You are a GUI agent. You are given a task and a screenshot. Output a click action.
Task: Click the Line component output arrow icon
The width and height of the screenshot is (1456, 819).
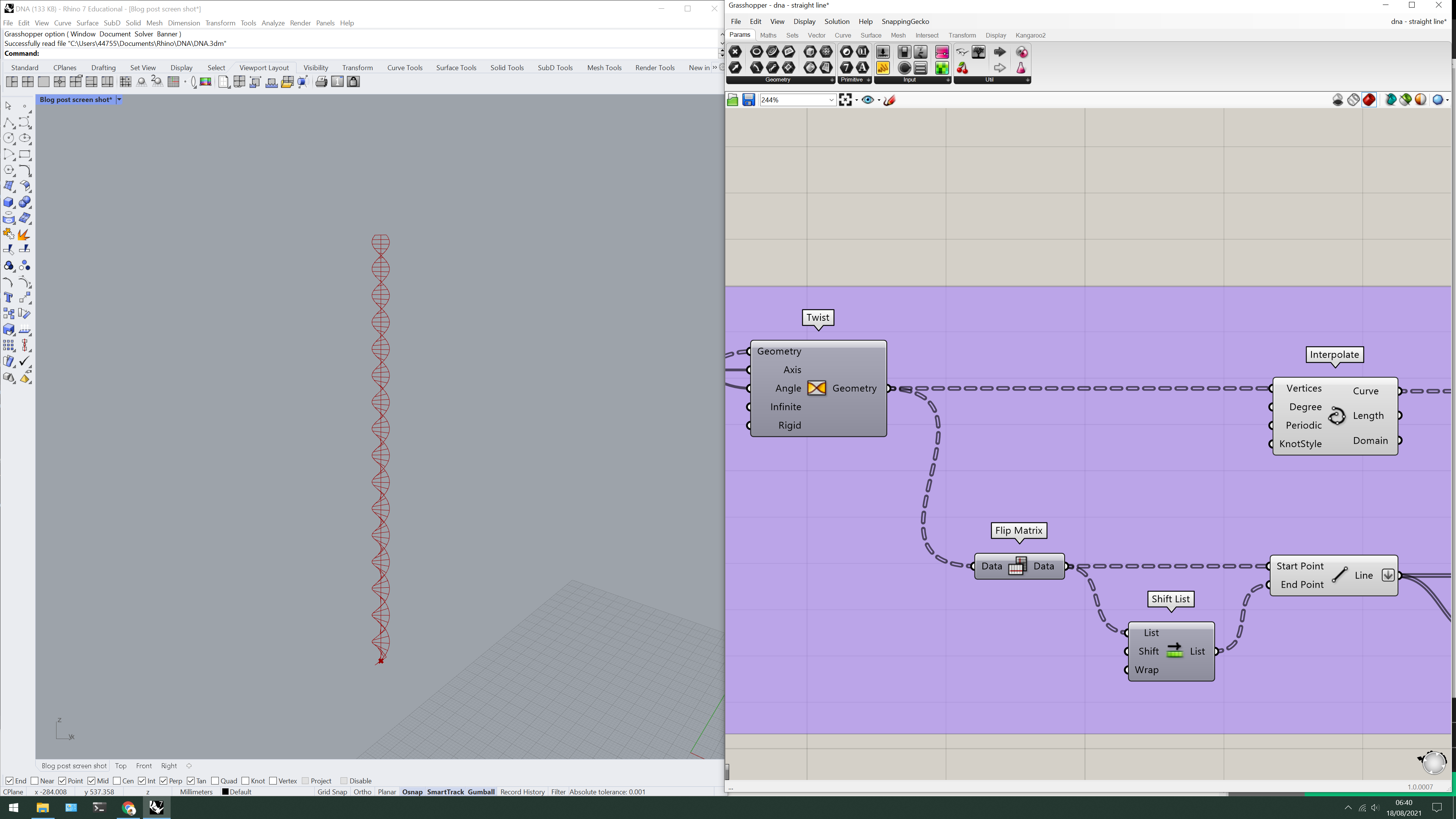(x=1388, y=576)
